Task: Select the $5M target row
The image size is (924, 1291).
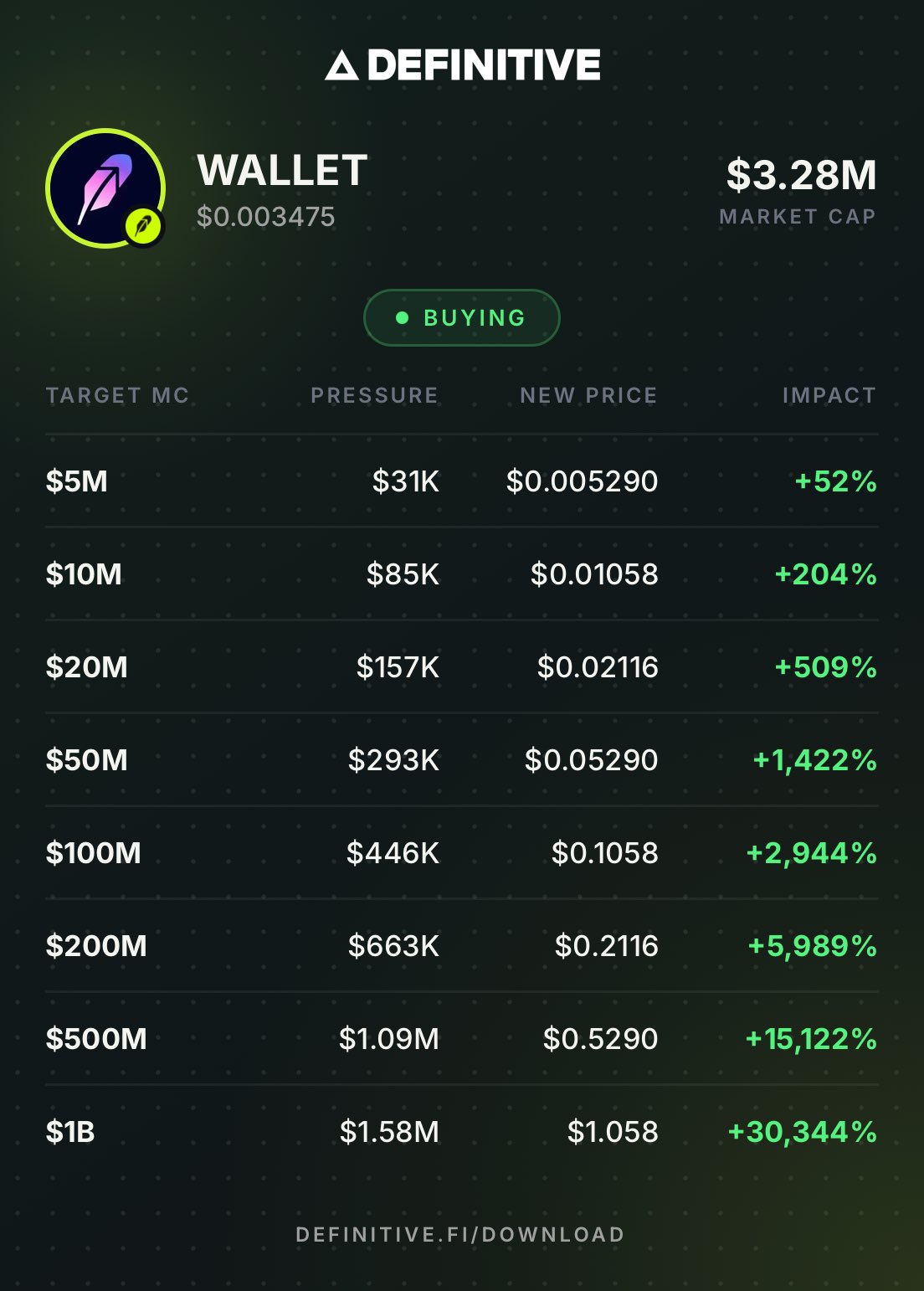Action: (462, 481)
